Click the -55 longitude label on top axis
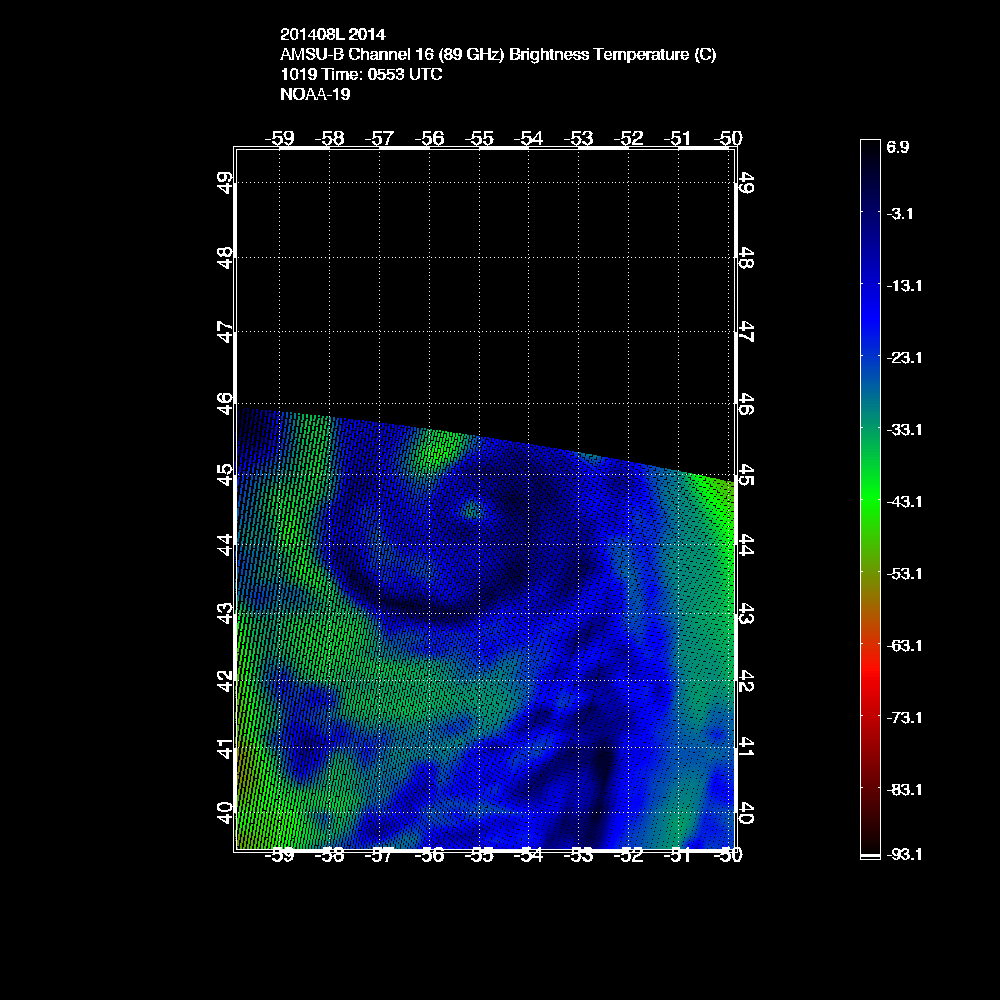The width and height of the screenshot is (1000, 1000). 481,137
